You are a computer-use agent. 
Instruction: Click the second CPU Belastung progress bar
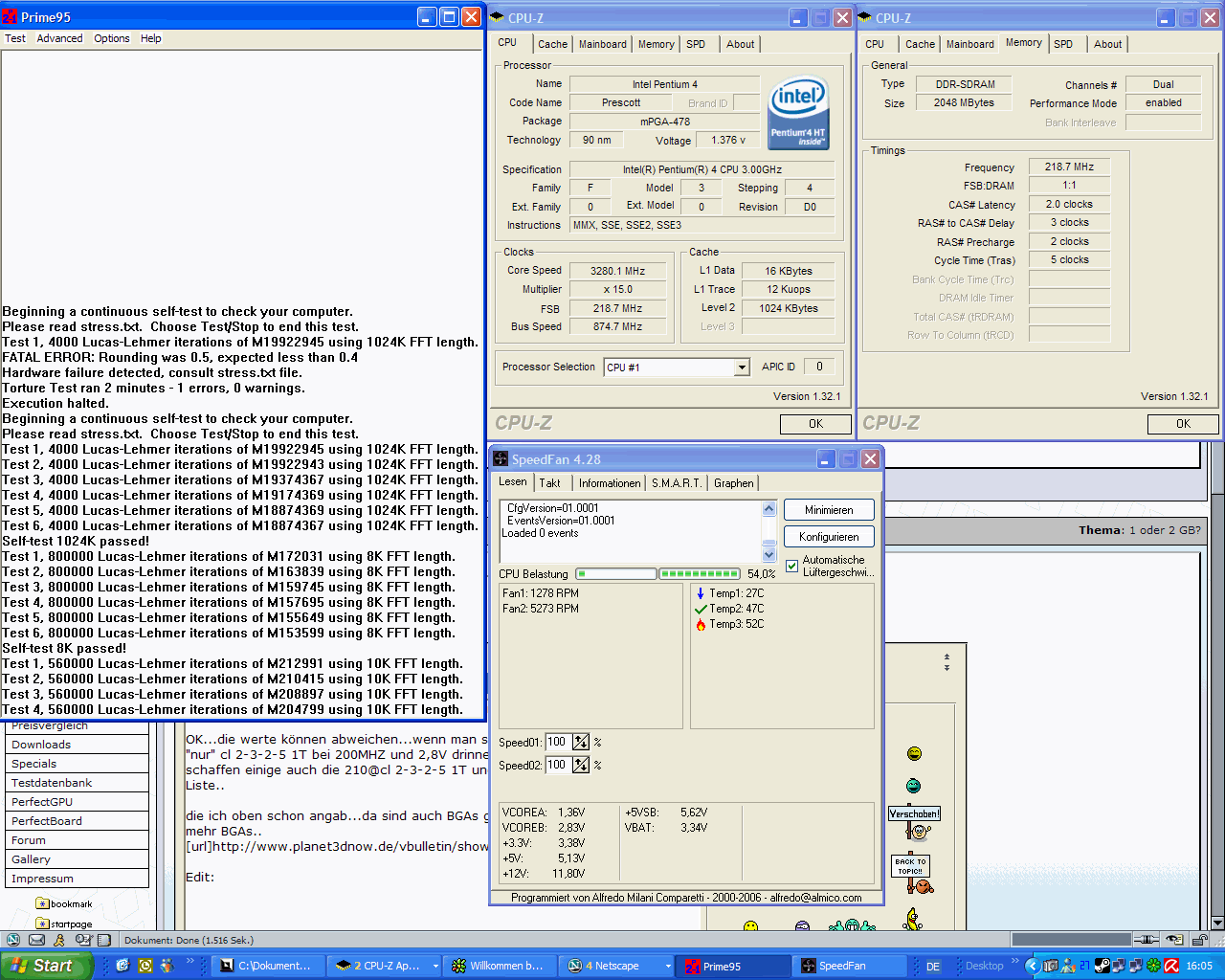tap(700, 574)
